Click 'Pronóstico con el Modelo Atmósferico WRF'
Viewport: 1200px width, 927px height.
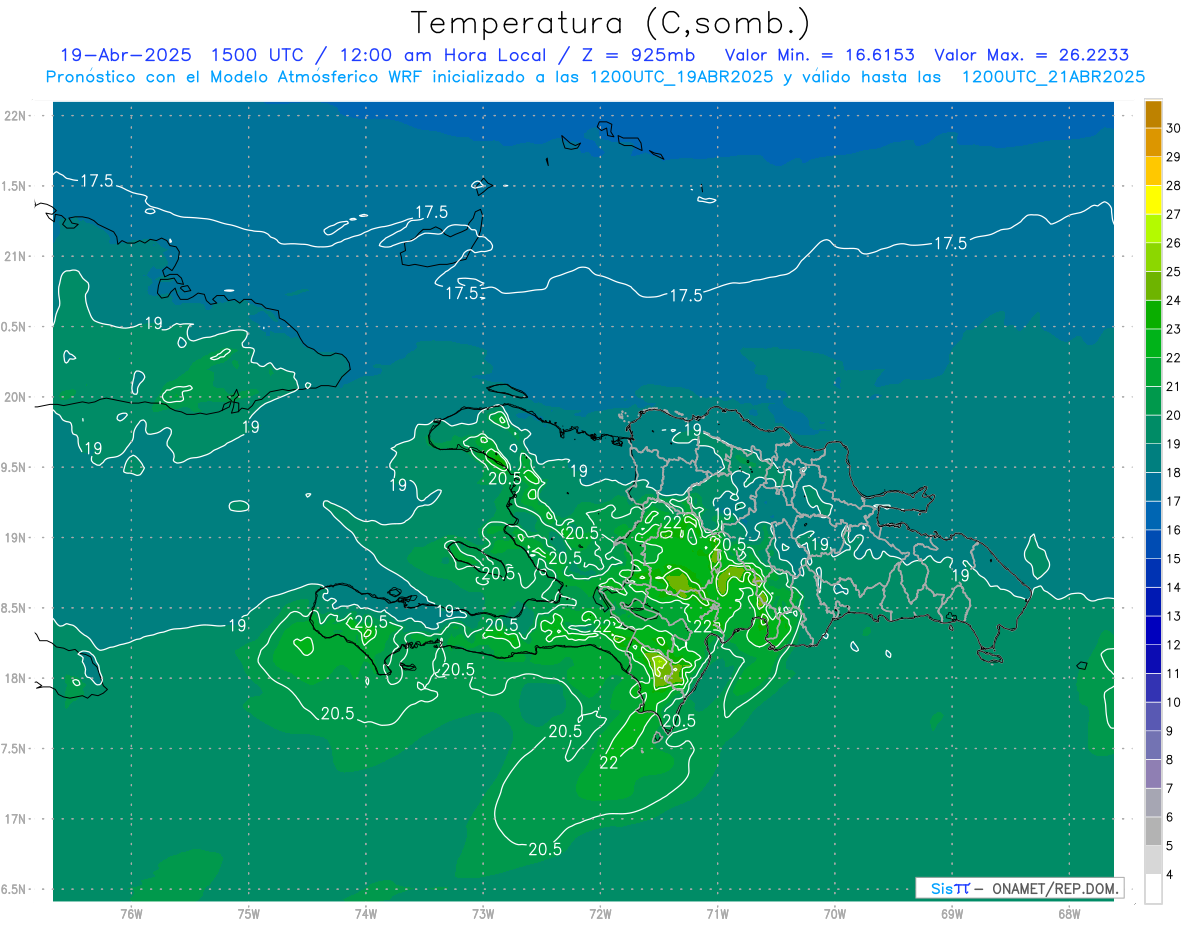pos(236,77)
